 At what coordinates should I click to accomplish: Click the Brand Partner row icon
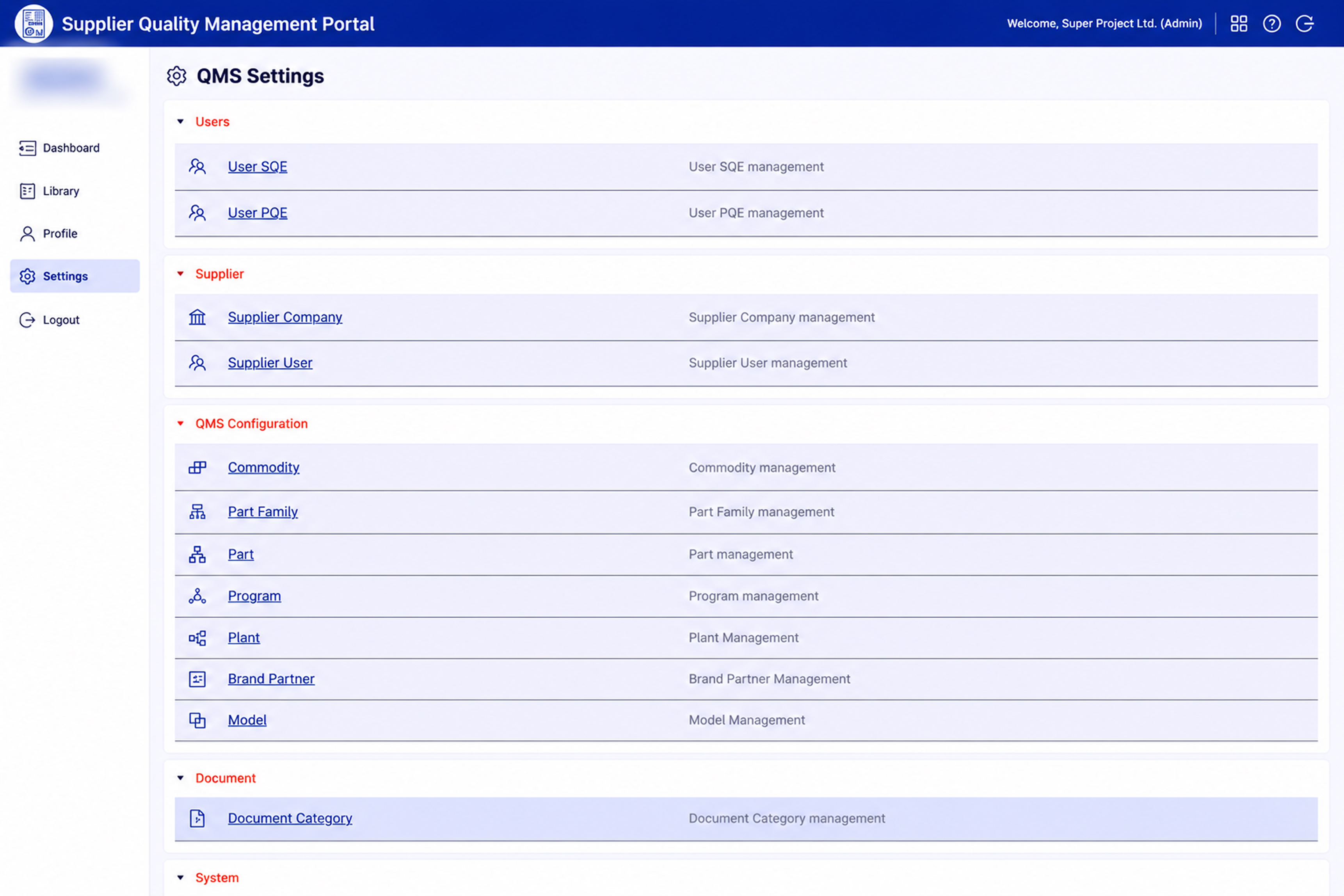(x=197, y=679)
